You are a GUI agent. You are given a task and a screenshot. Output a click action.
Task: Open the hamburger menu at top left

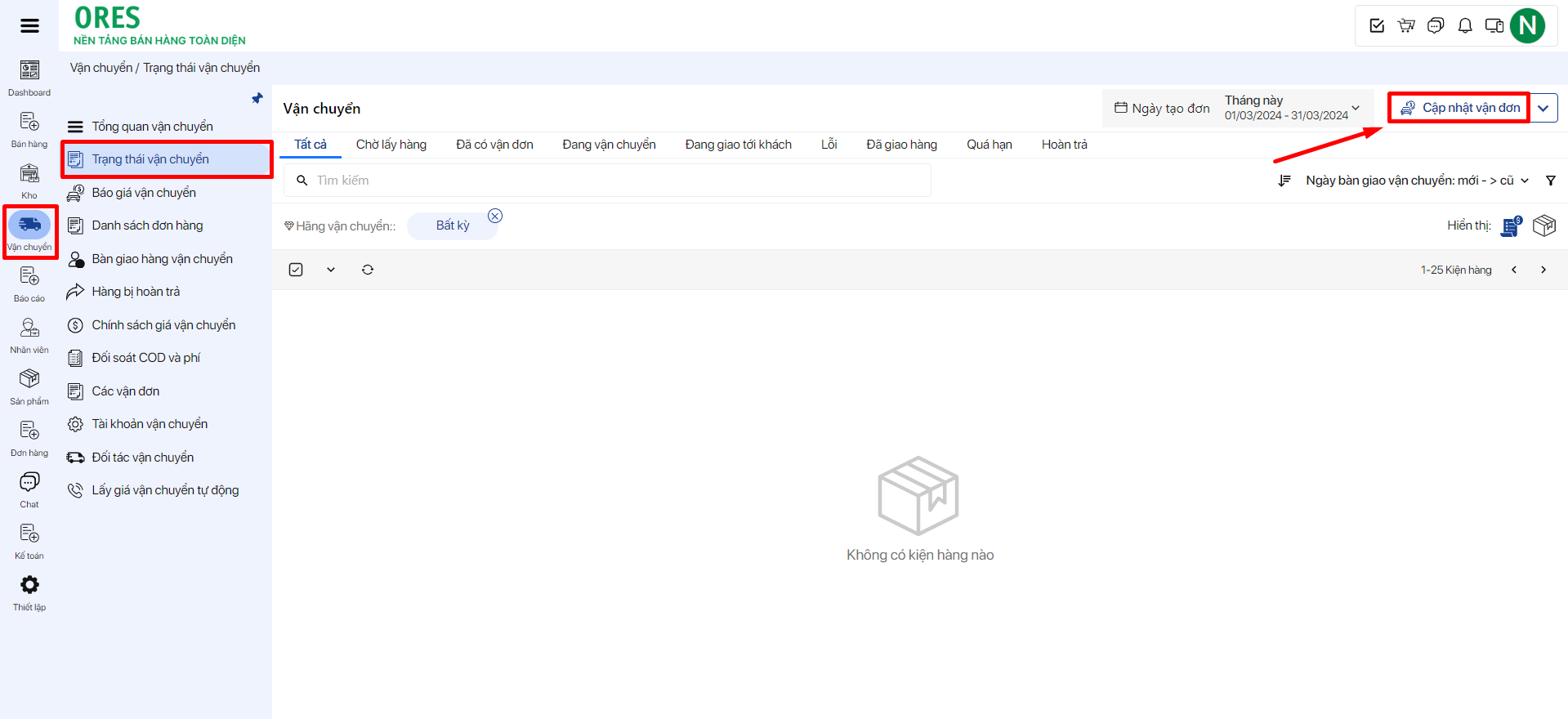29,26
